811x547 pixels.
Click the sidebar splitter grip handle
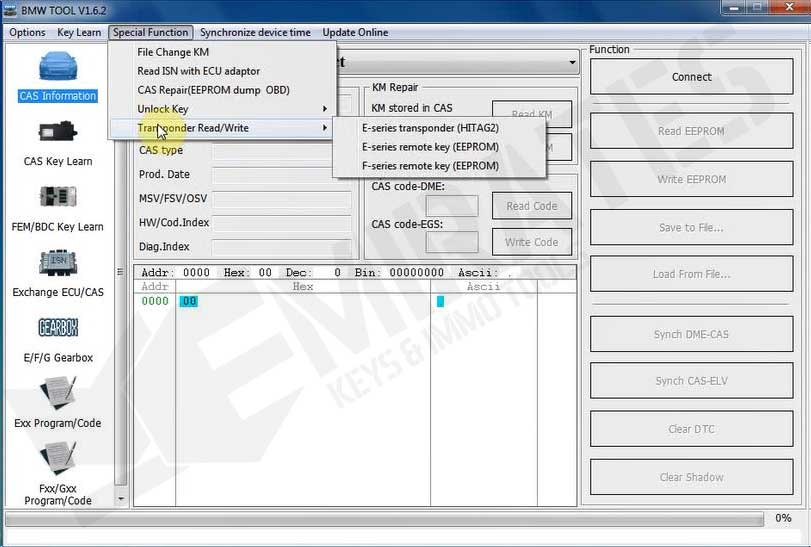click(x=120, y=272)
